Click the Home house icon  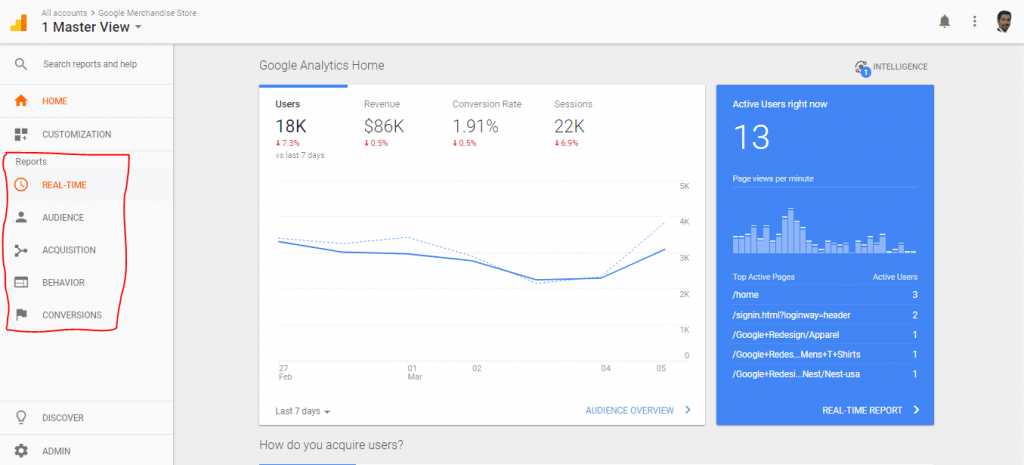tap(21, 101)
